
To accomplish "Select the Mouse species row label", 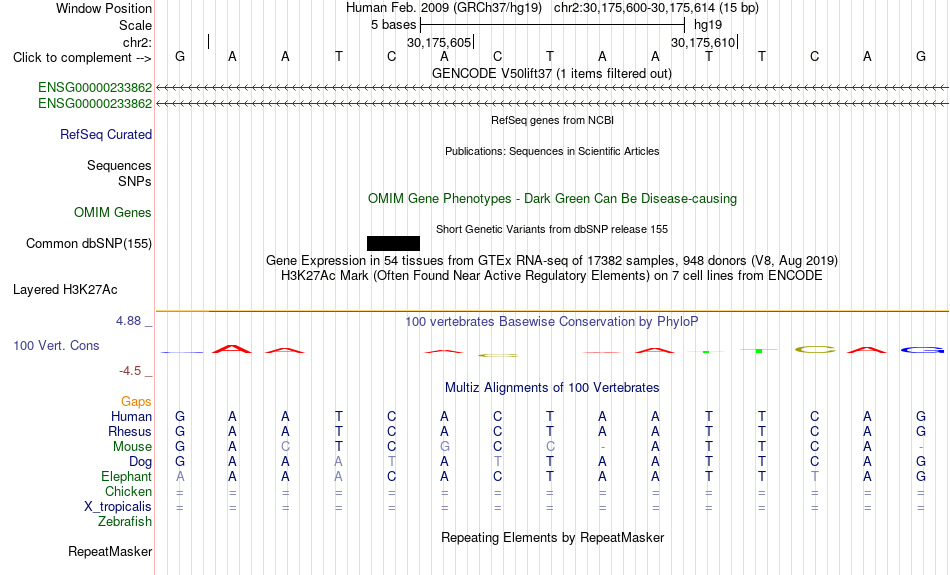I will (x=132, y=447).
